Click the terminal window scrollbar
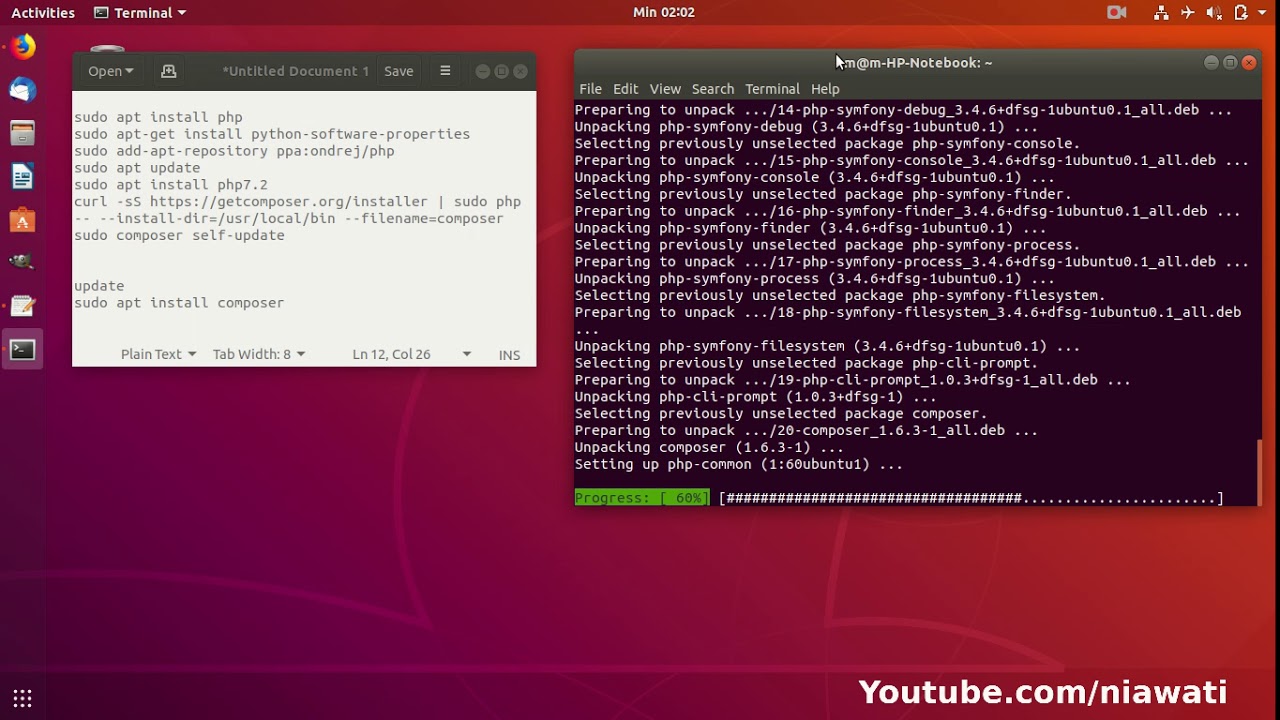Screen dimensions: 1280x720 click(x=1259, y=470)
